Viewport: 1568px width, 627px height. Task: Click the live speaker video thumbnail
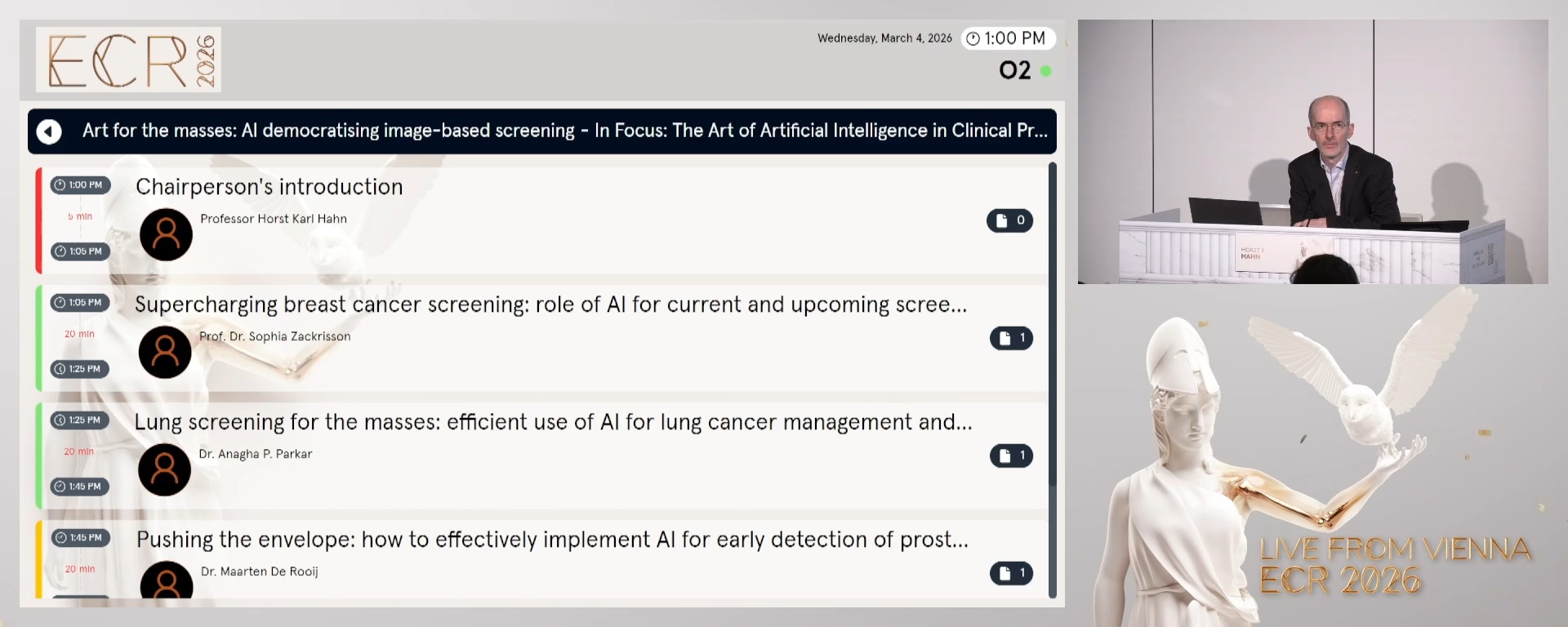click(x=1312, y=152)
